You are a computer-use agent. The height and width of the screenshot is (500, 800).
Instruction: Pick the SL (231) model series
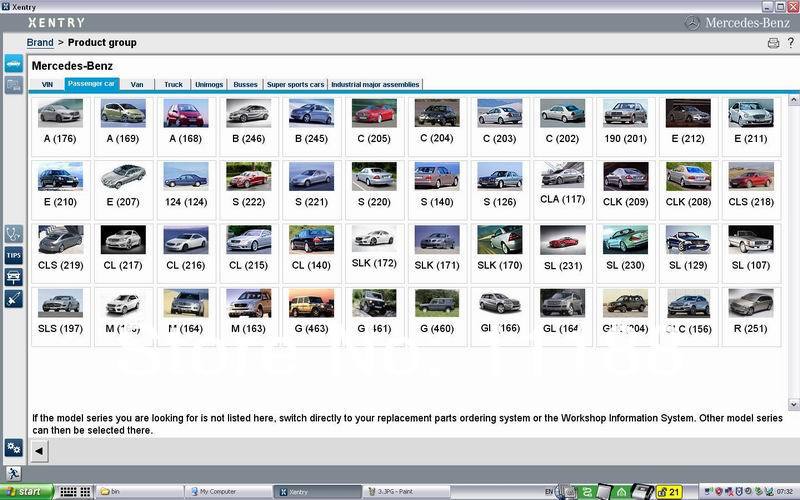click(x=562, y=253)
